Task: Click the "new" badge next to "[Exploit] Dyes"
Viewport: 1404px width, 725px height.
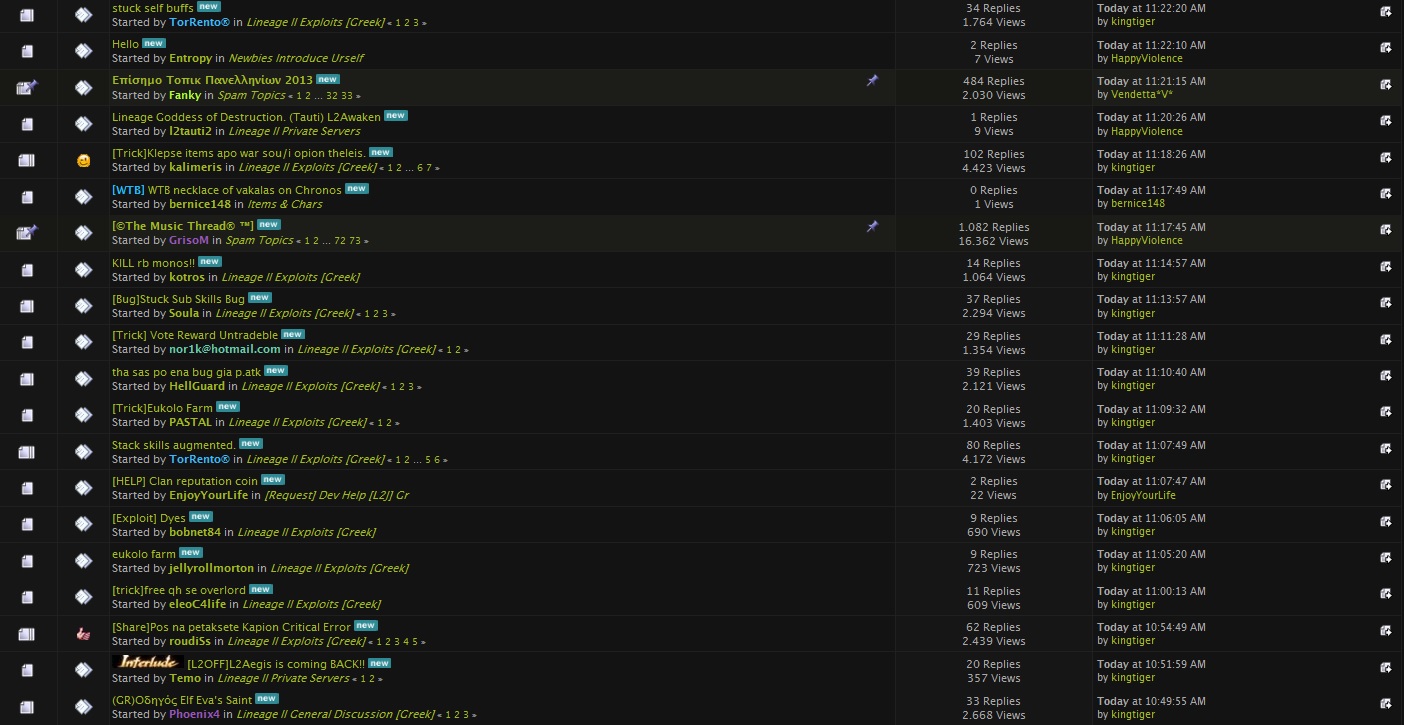Action: [x=201, y=517]
